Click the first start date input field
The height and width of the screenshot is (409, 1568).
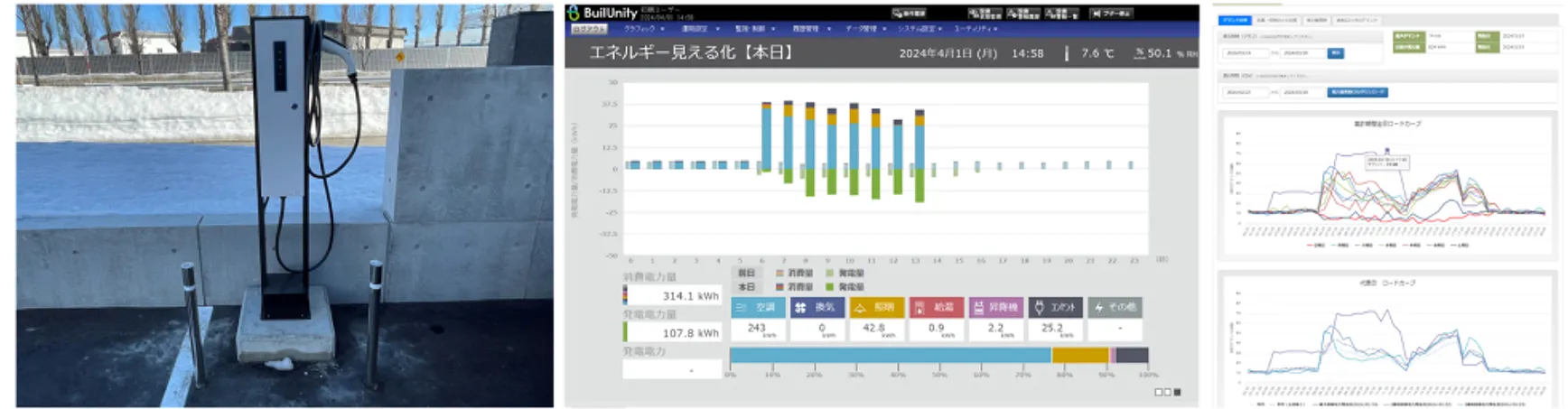1244,53
